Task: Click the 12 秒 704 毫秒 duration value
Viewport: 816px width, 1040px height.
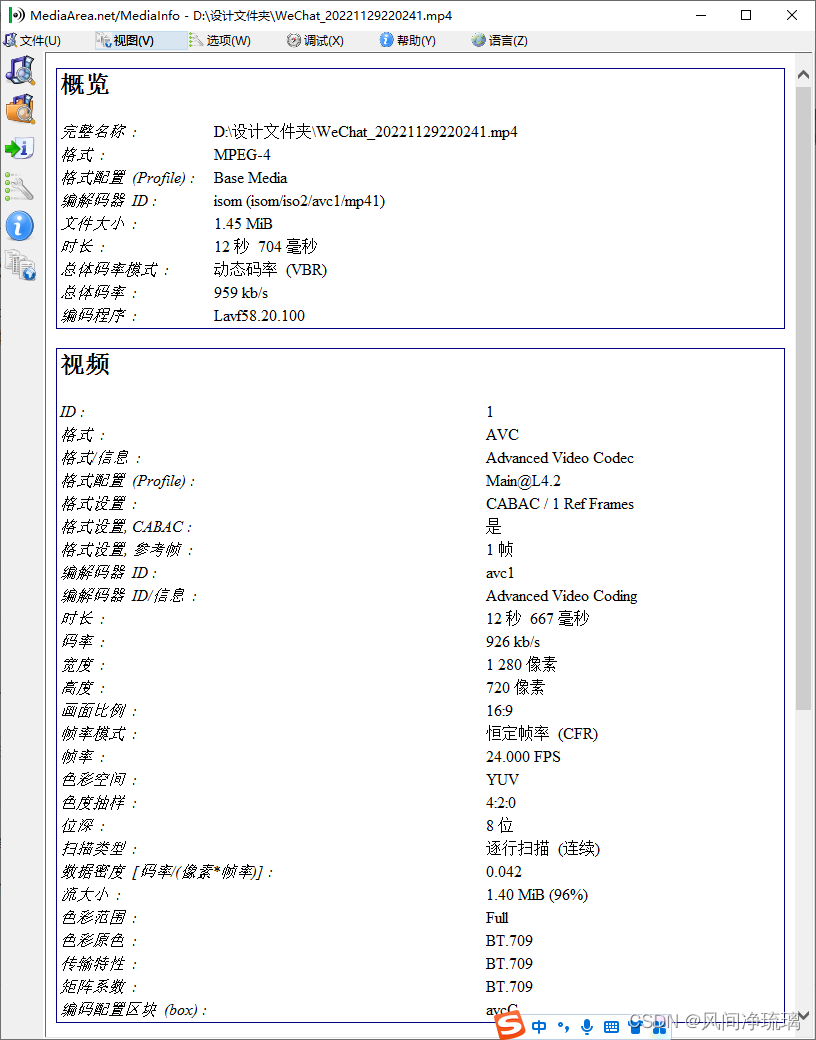Action: (265, 247)
